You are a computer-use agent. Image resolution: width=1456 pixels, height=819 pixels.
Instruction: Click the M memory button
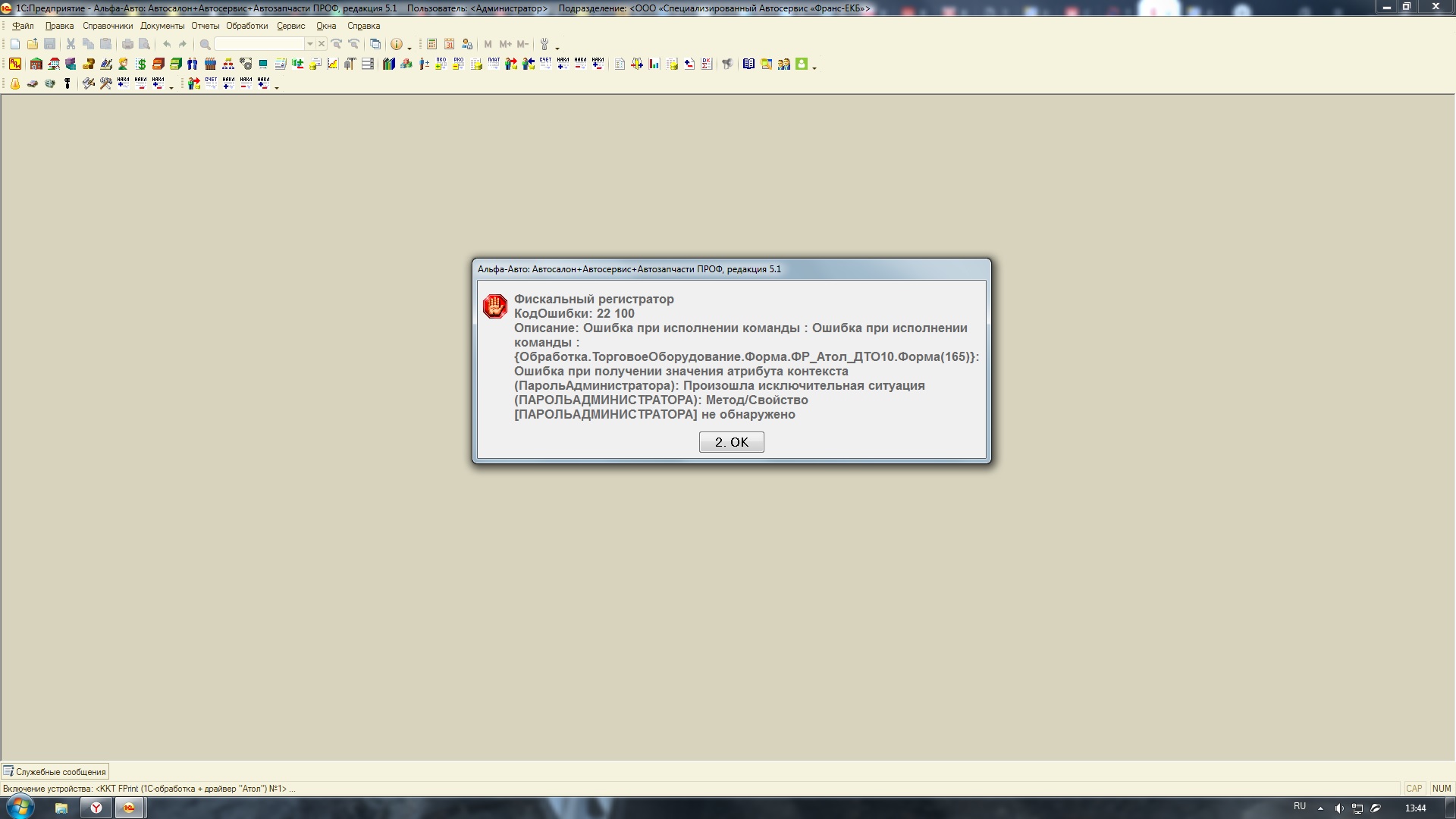(x=488, y=44)
